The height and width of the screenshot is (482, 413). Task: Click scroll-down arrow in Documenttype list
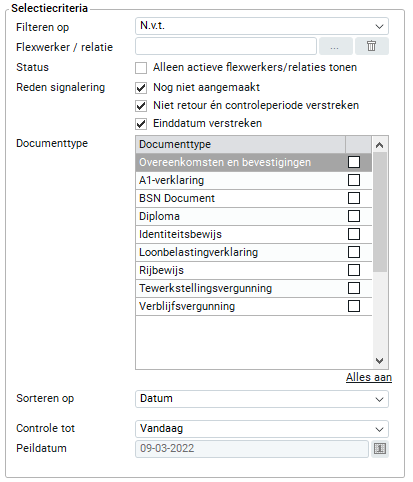[379, 361]
